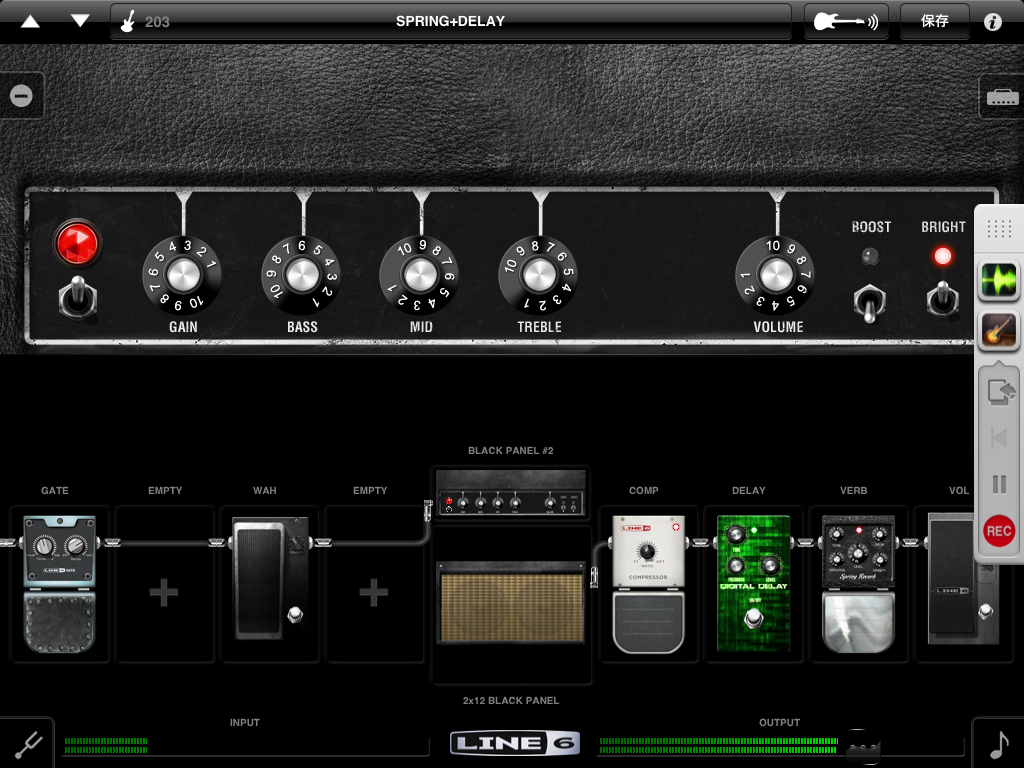Click the GATE slot label
Viewport: 1024px width, 768px height.
click(55, 490)
